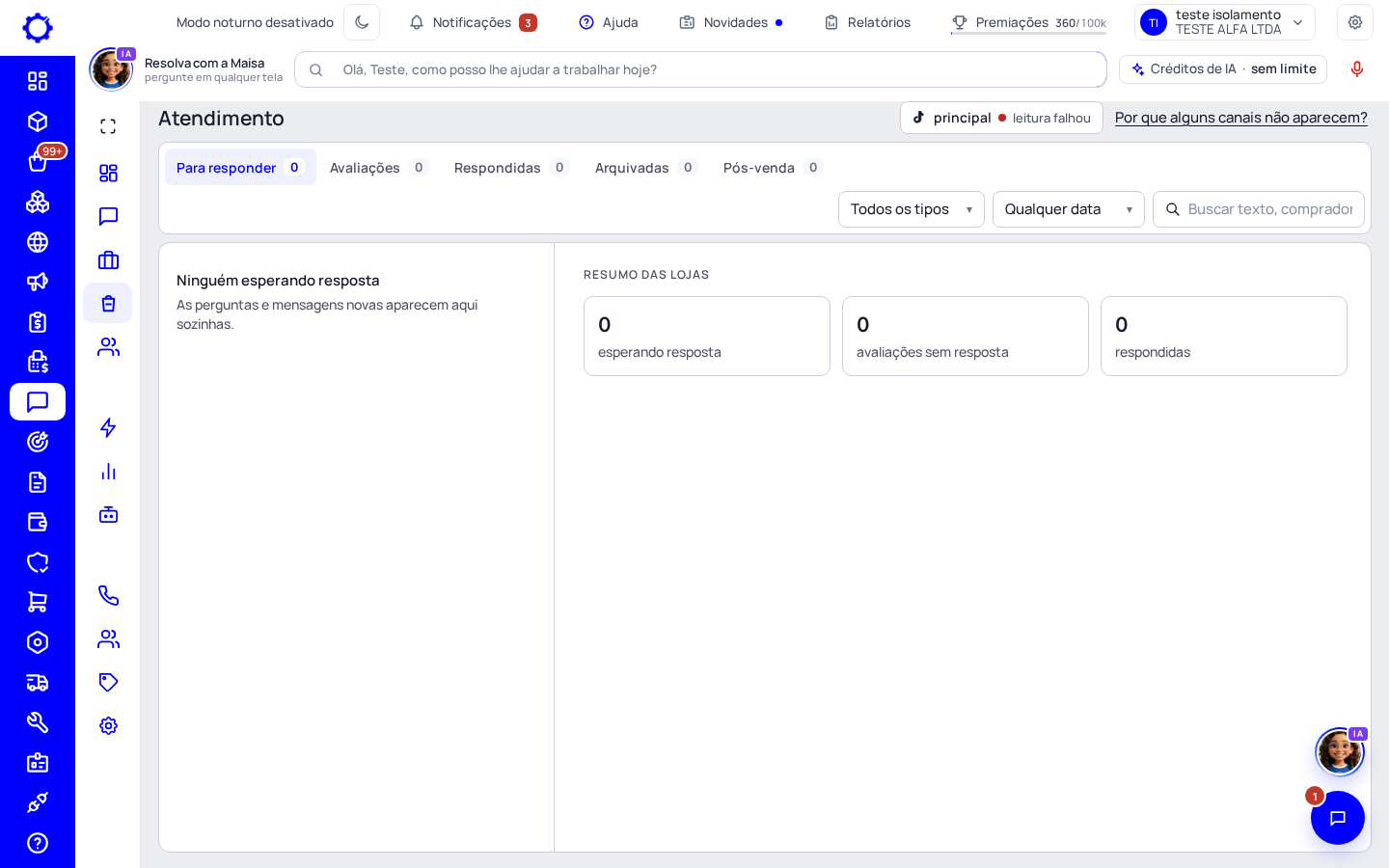Focus the 'Buscar texto, comprador' search field
The height and width of the screenshot is (868, 1389).
coord(1259,209)
